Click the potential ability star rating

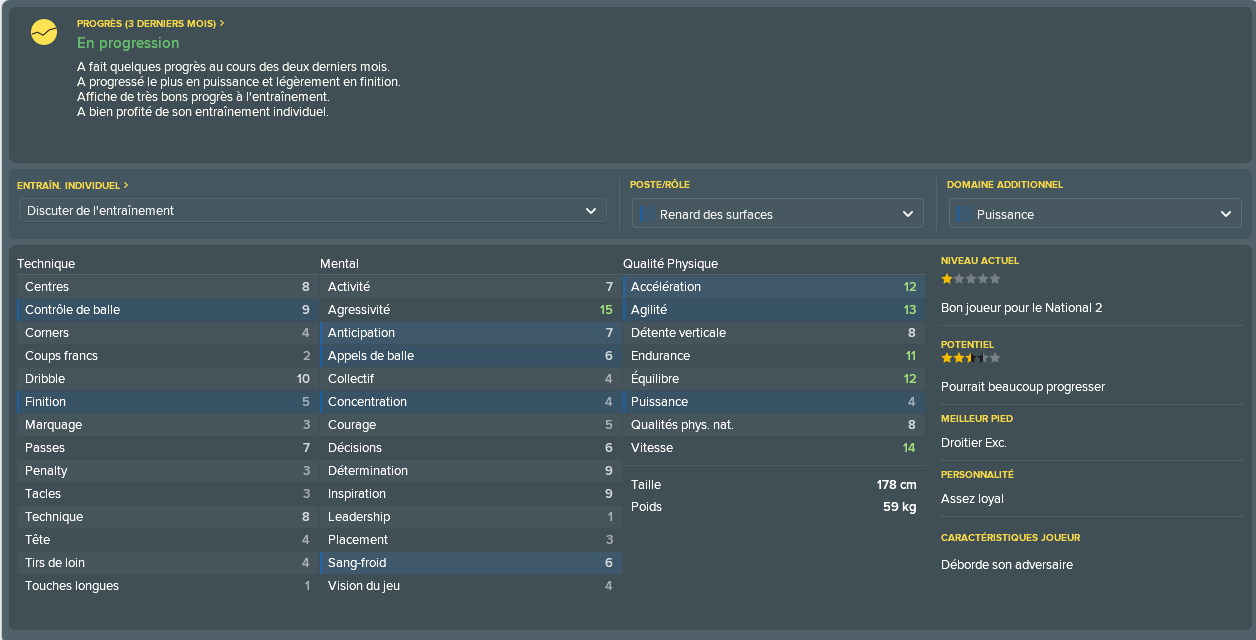(x=970, y=358)
